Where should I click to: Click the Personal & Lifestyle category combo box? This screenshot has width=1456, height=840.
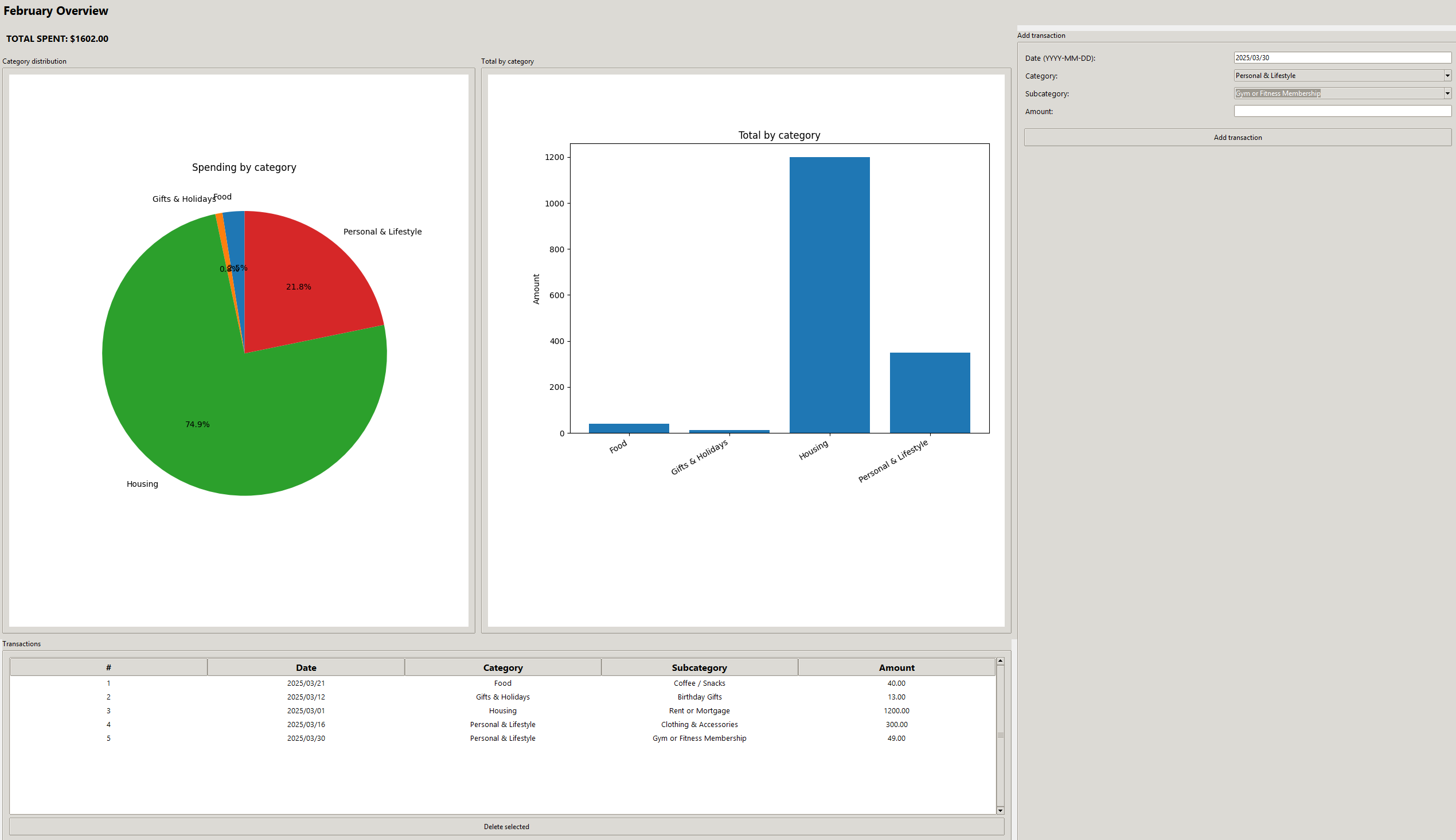pos(1338,76)
